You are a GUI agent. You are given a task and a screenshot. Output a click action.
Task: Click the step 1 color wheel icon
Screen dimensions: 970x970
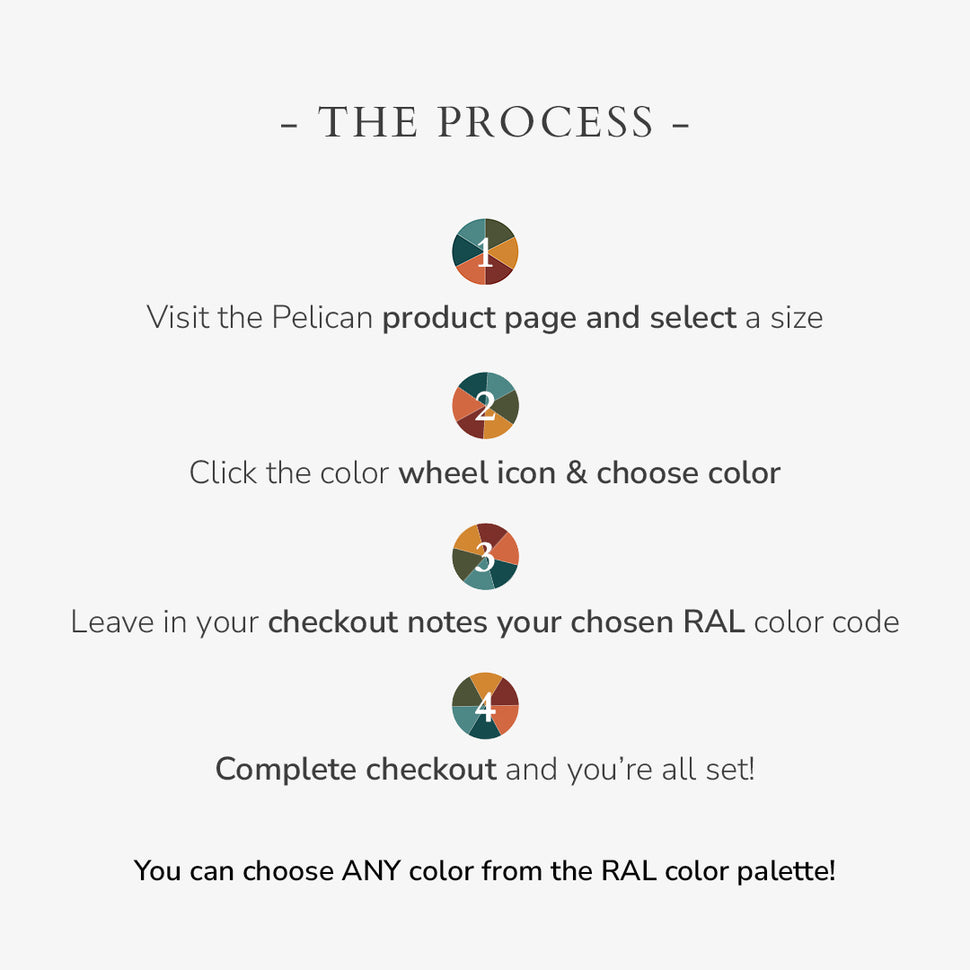click(485, 252)
